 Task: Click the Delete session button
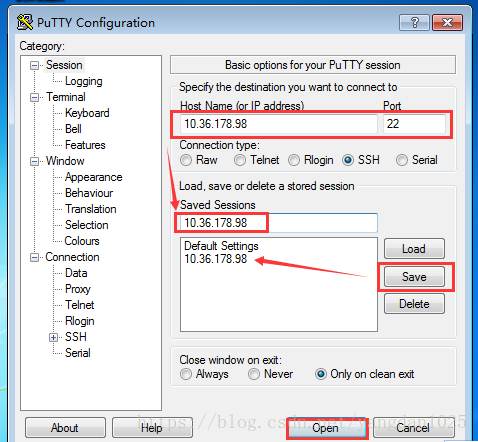(x=414, y=304)
